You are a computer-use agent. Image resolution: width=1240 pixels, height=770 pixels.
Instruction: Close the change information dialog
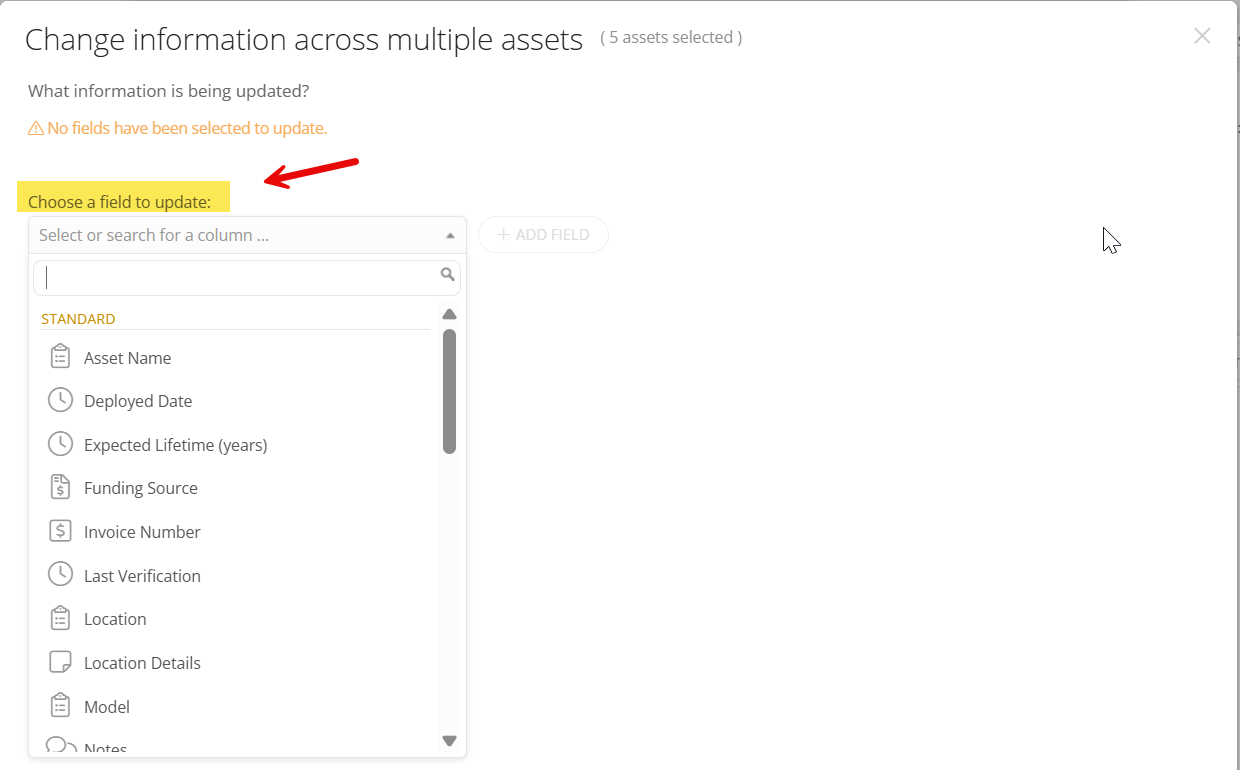[x=1202, y=35]
